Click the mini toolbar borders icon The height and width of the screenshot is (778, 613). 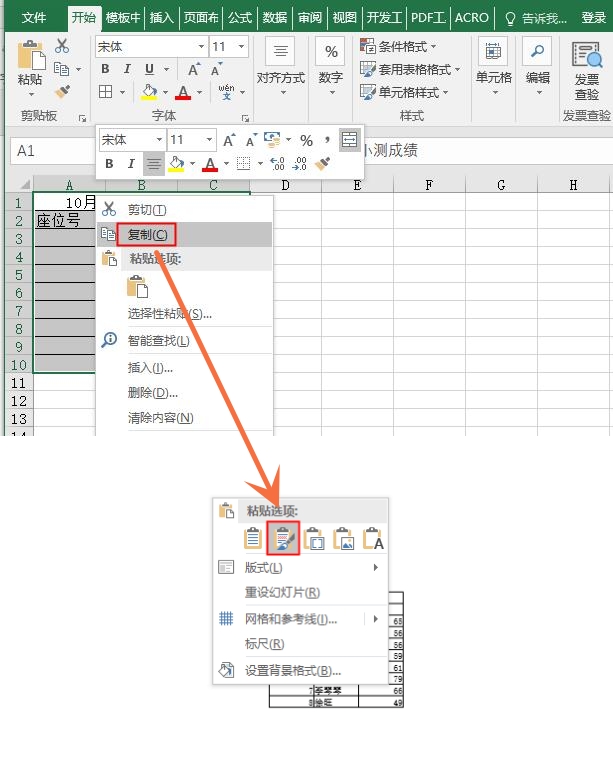point(243,164)
